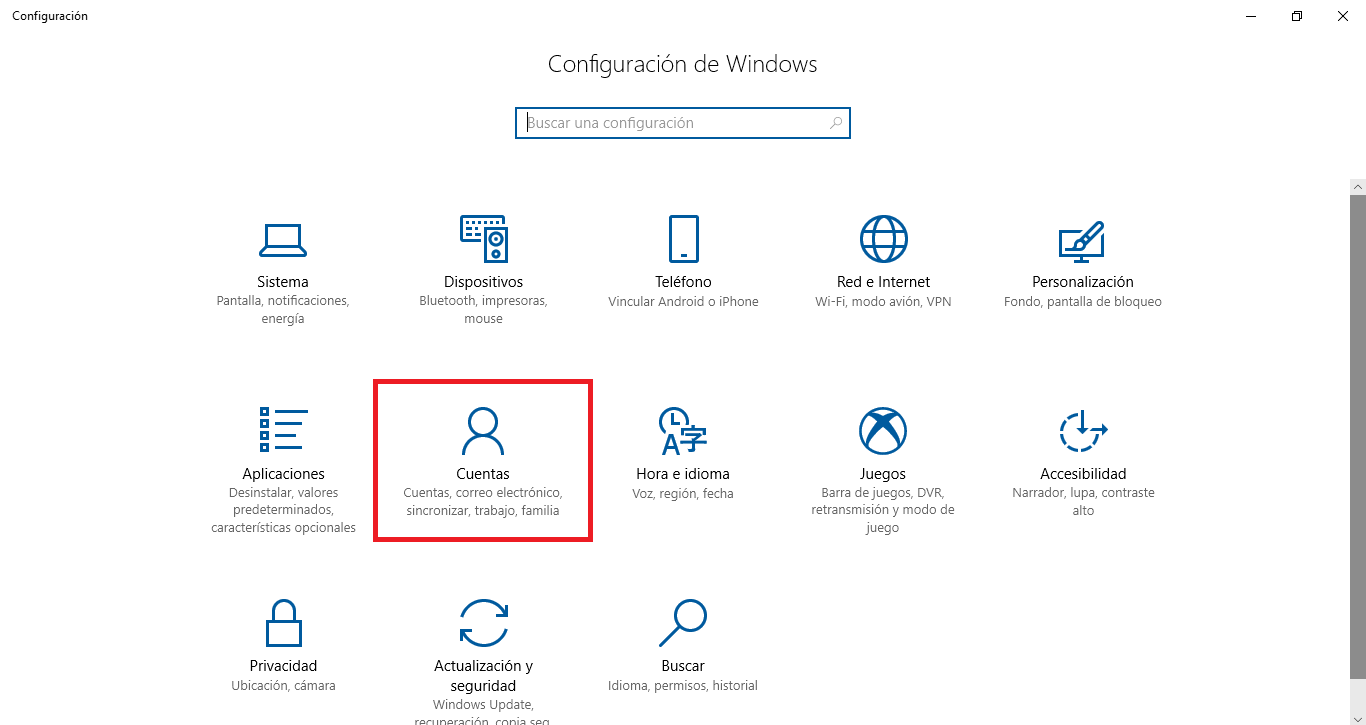The width and height of the screenshot is (1366, 725).
Task: Open the Buscar magnifier category icon
Action: tap(683, 622)
